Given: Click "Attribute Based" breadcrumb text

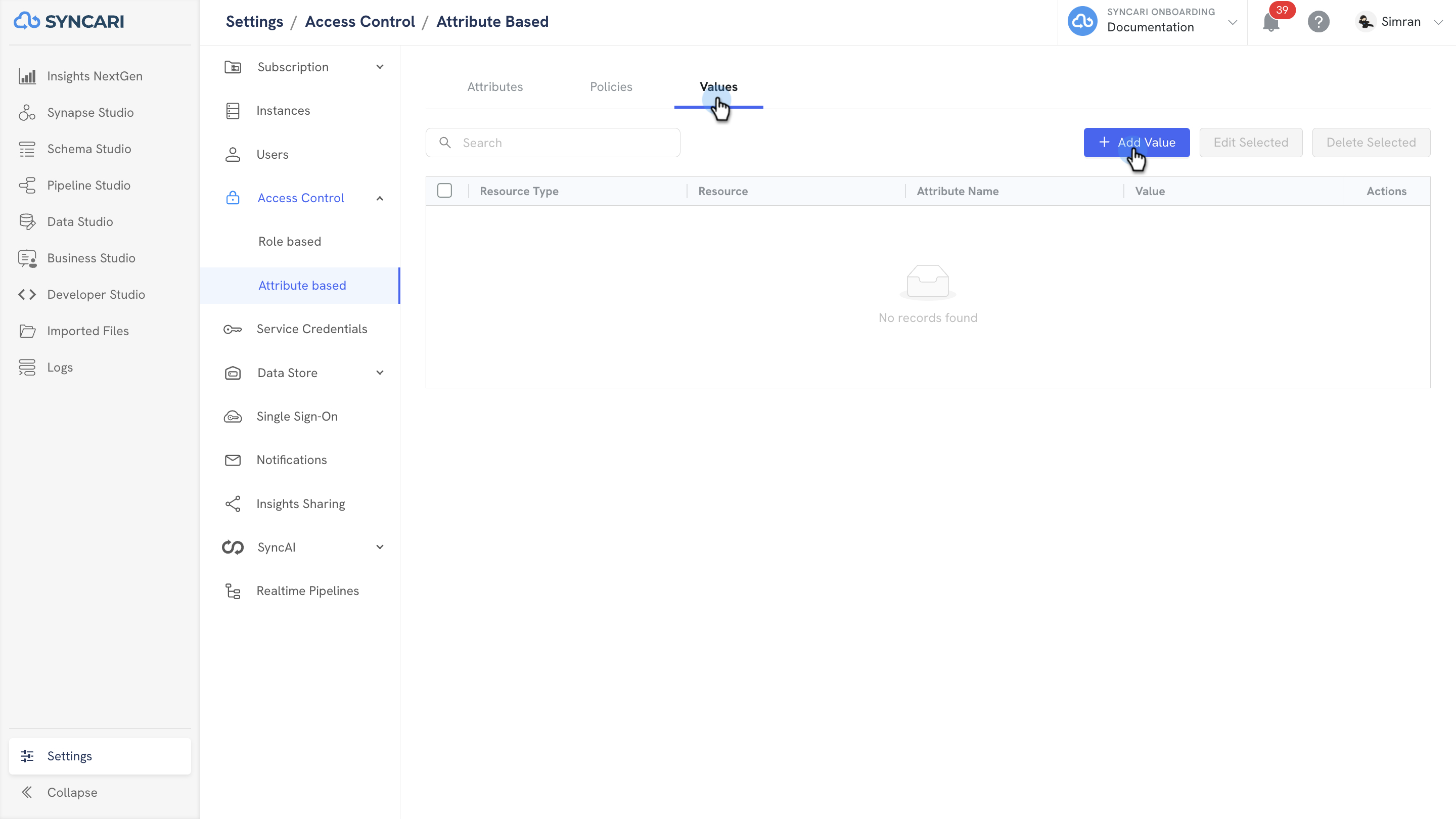Looking at the screenshot, I should 492,21.
